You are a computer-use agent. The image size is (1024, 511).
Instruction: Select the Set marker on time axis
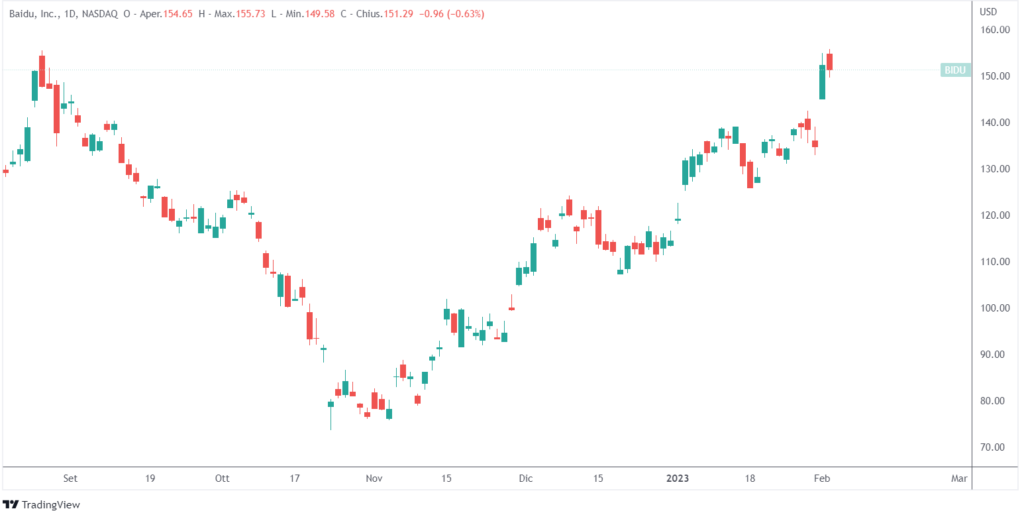tap(70, 479)
